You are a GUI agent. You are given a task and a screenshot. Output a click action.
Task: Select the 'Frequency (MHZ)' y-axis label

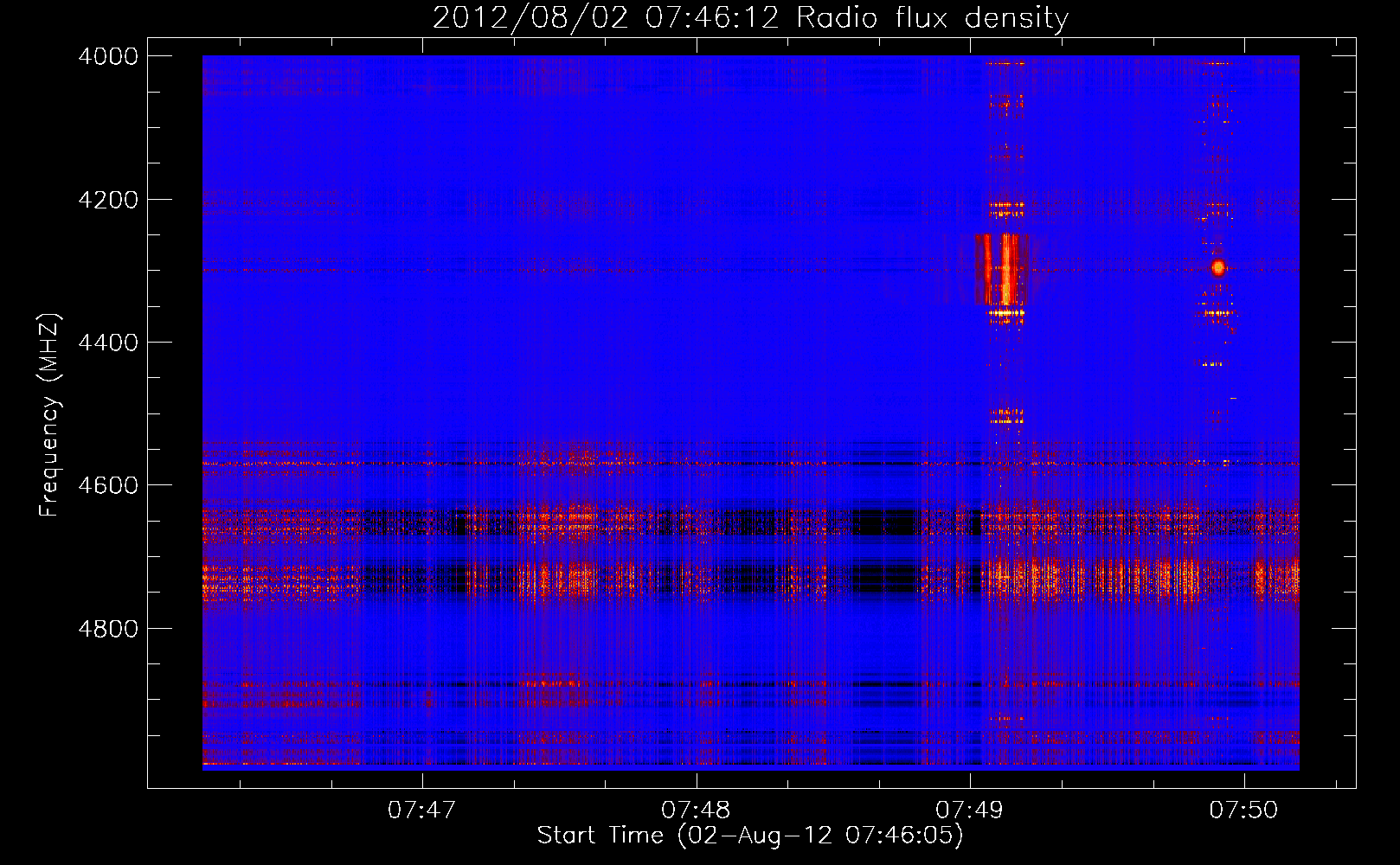pyautogui.click(x=49, y=415)
